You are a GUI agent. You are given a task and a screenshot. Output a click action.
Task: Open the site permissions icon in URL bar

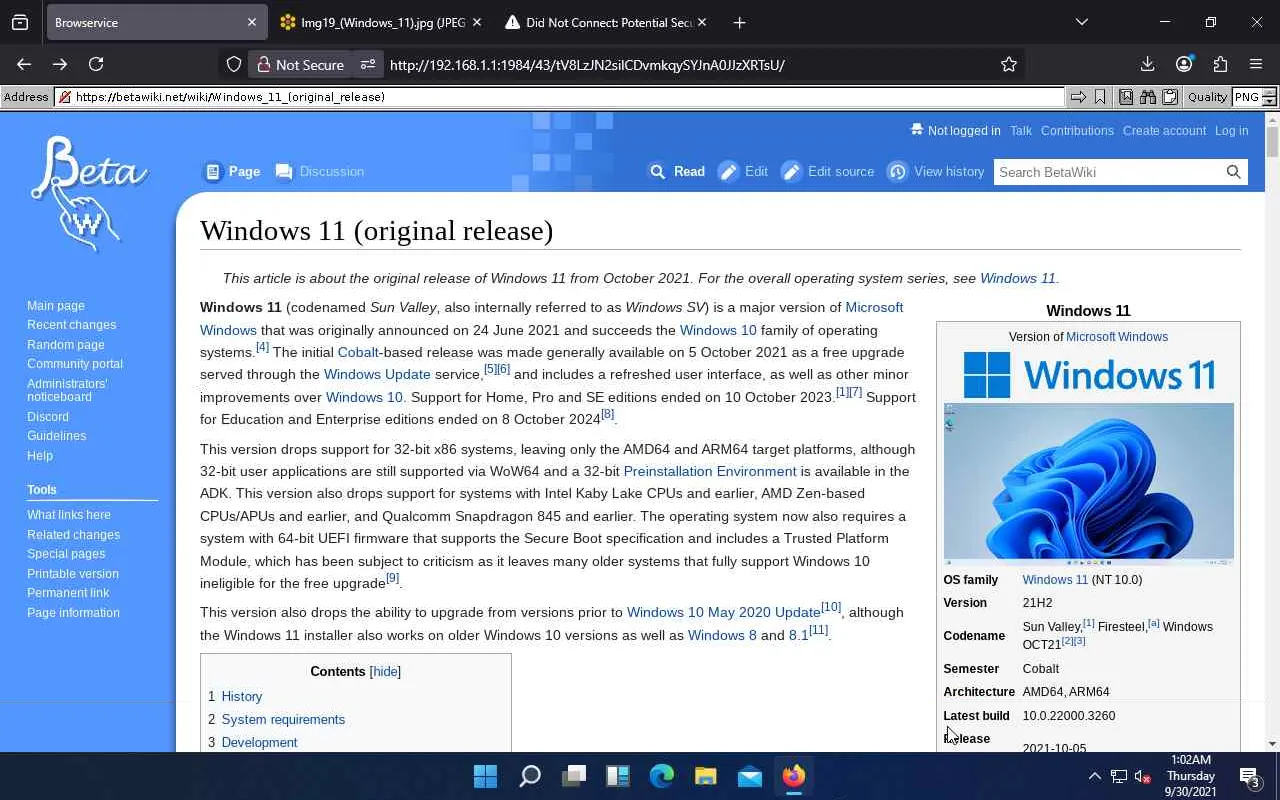coord(368,64)
